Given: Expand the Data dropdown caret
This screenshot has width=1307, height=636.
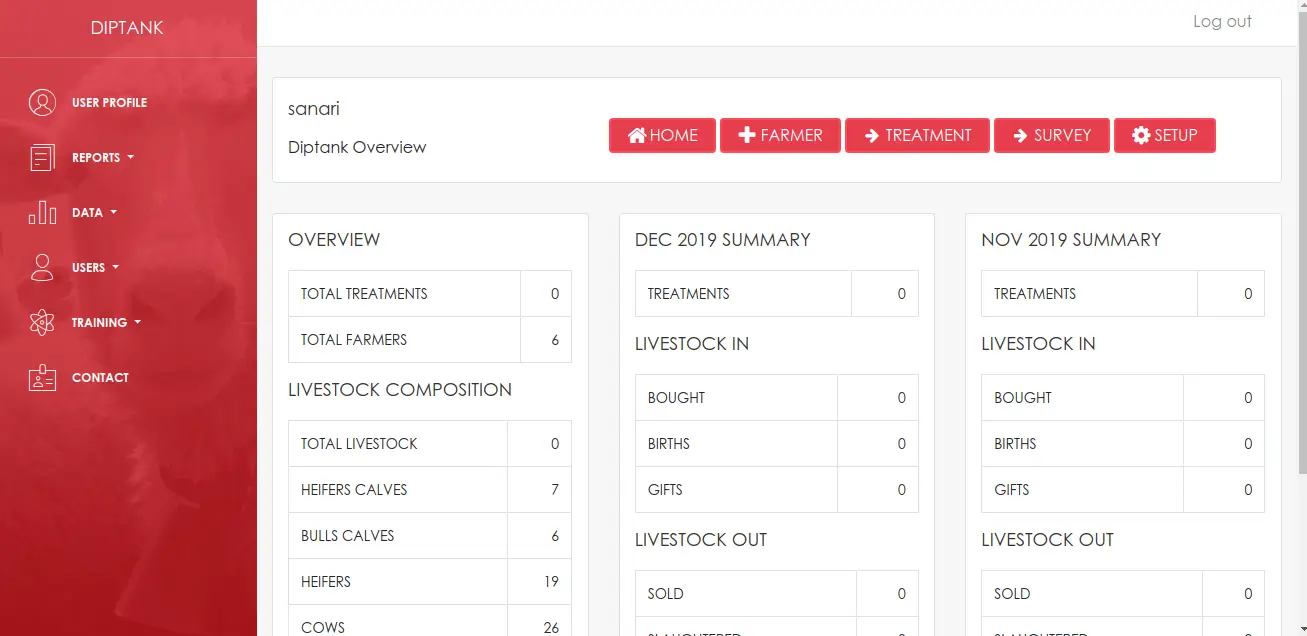Looking at the screenshot, I should pyautogui.click(x=113, y=212).
